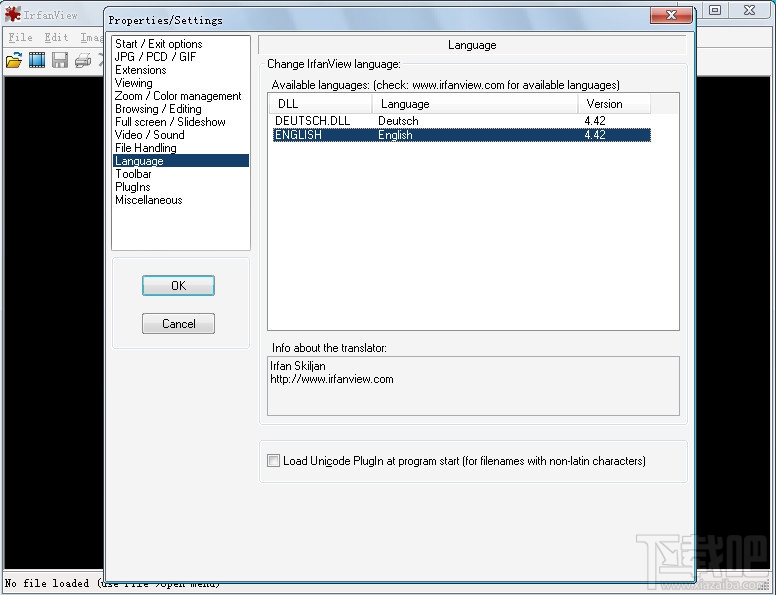
Task: Sort list by Language column header
Action: tap(475, 104)
